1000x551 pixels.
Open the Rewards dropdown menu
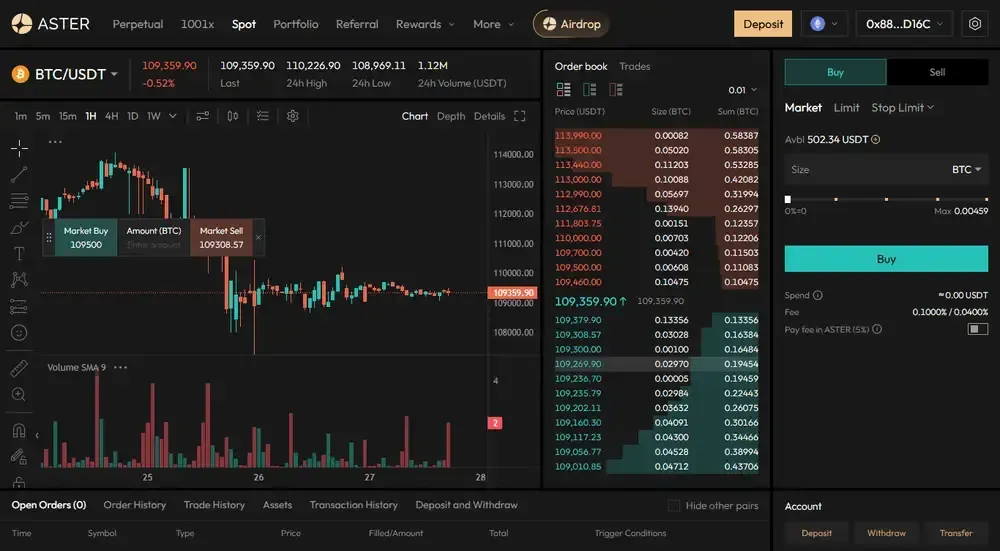pos(425,24)
